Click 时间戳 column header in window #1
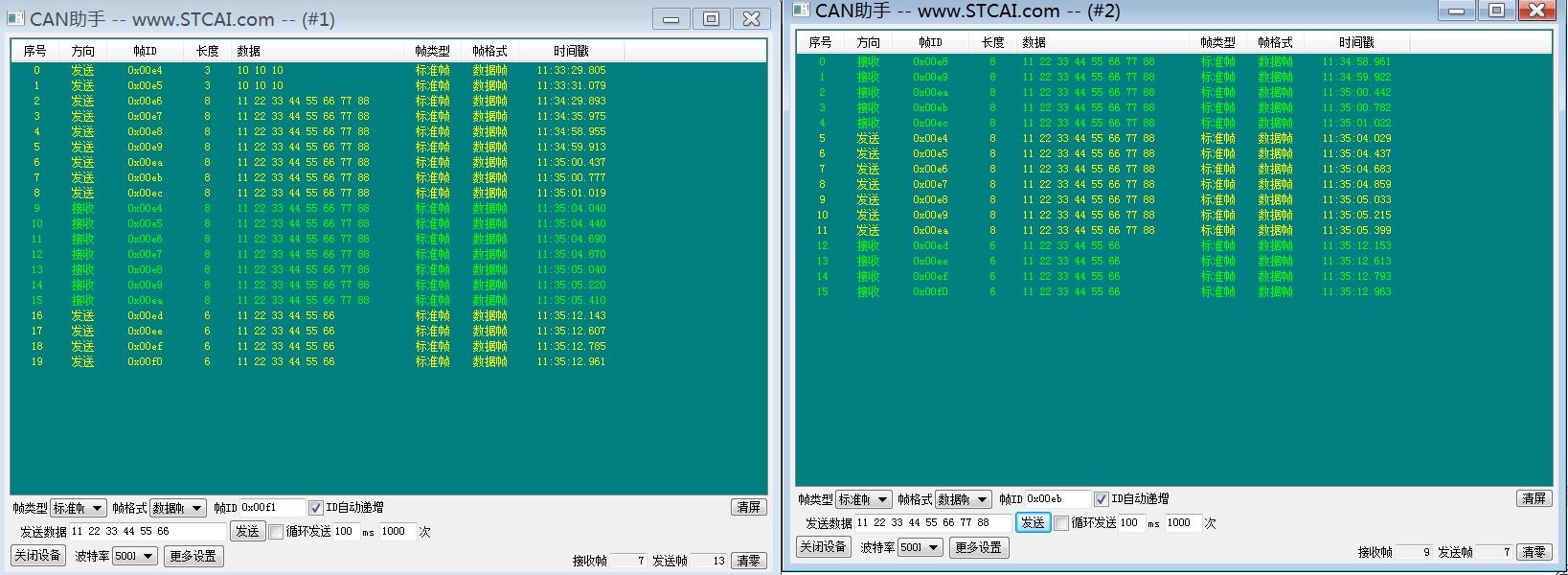The image size is (1568, 575). tap(571, 51)
